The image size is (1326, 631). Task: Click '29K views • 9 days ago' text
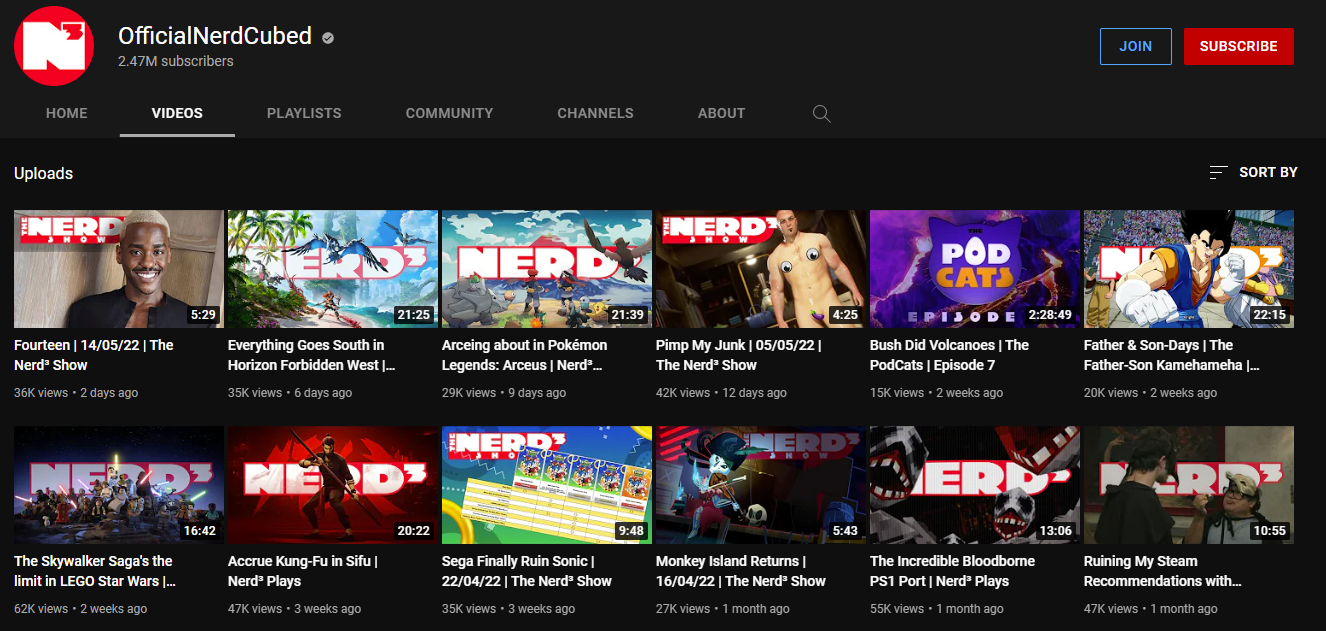[504, 393]
